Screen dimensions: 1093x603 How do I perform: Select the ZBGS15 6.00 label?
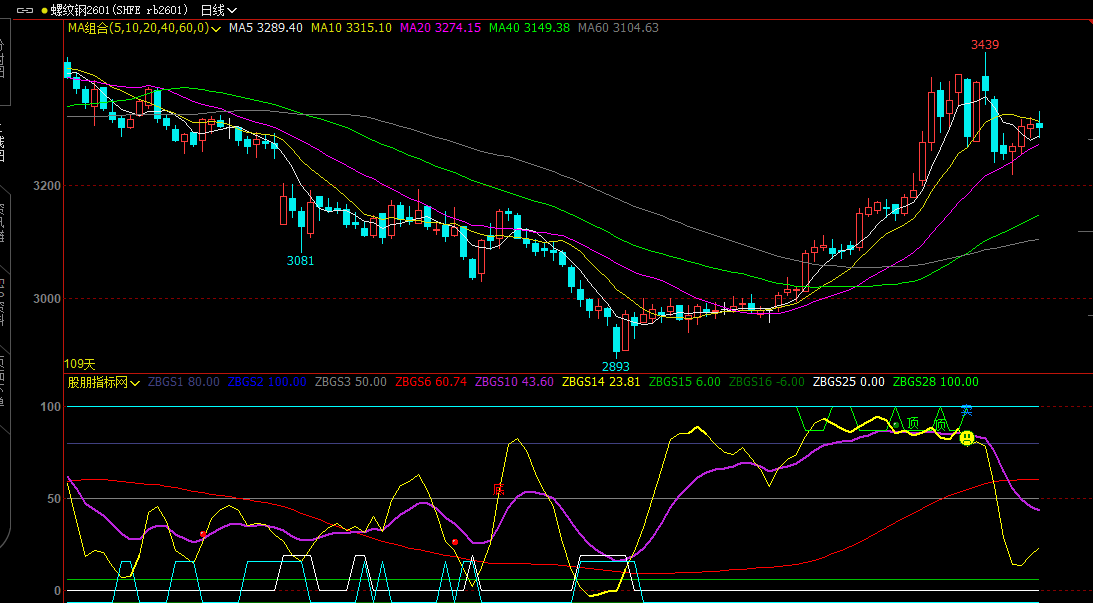tap(685, 382)
